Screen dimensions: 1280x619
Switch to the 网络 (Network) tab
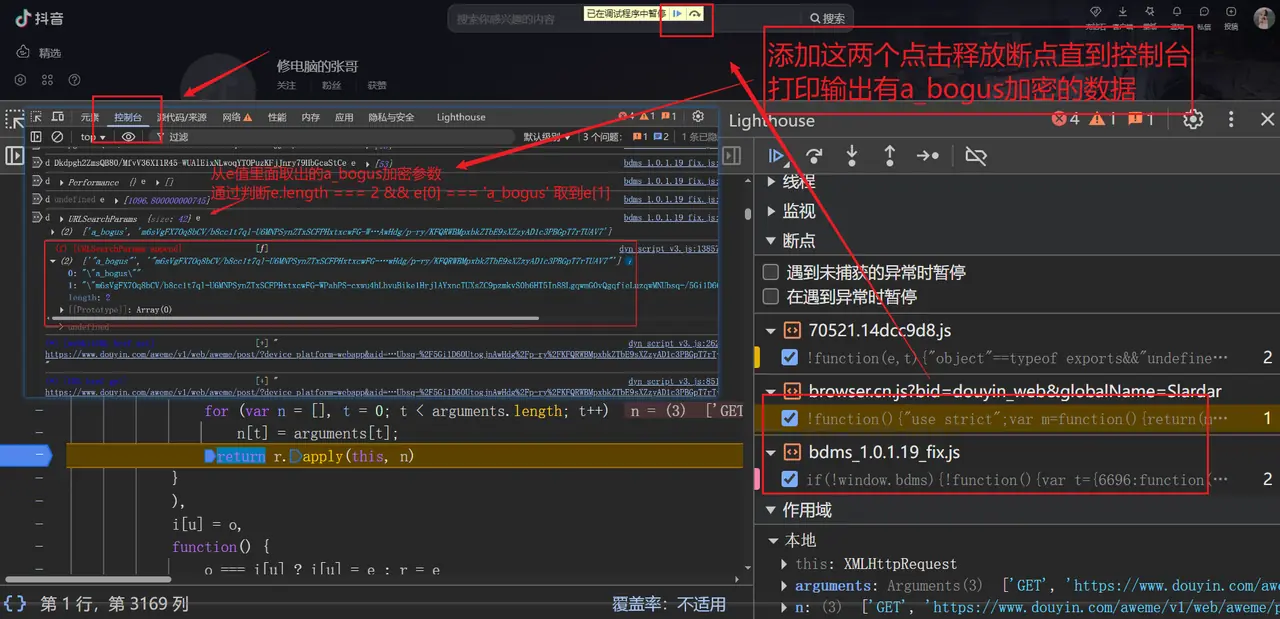(231, 117)
